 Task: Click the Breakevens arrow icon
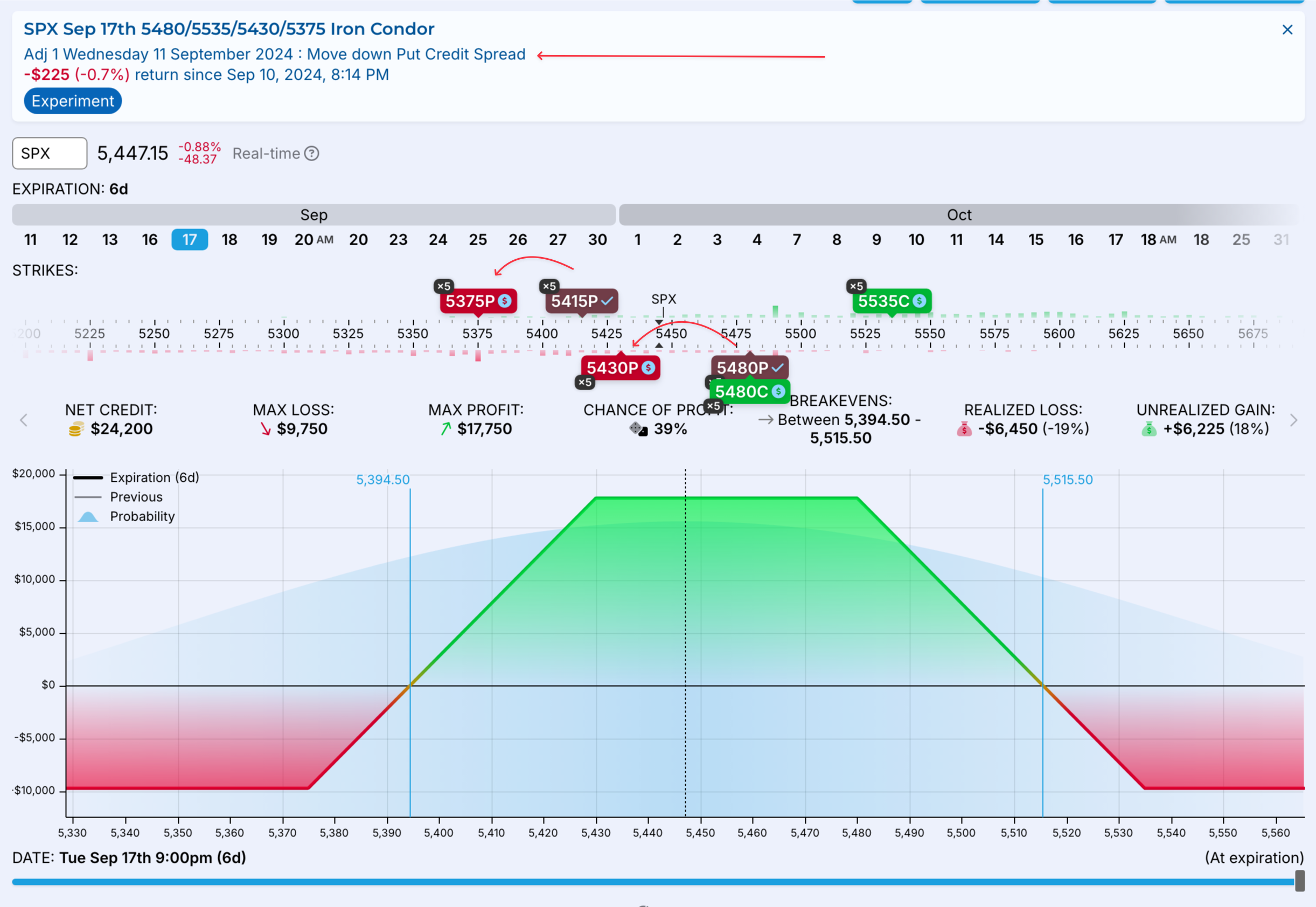(x=765, y=420)
